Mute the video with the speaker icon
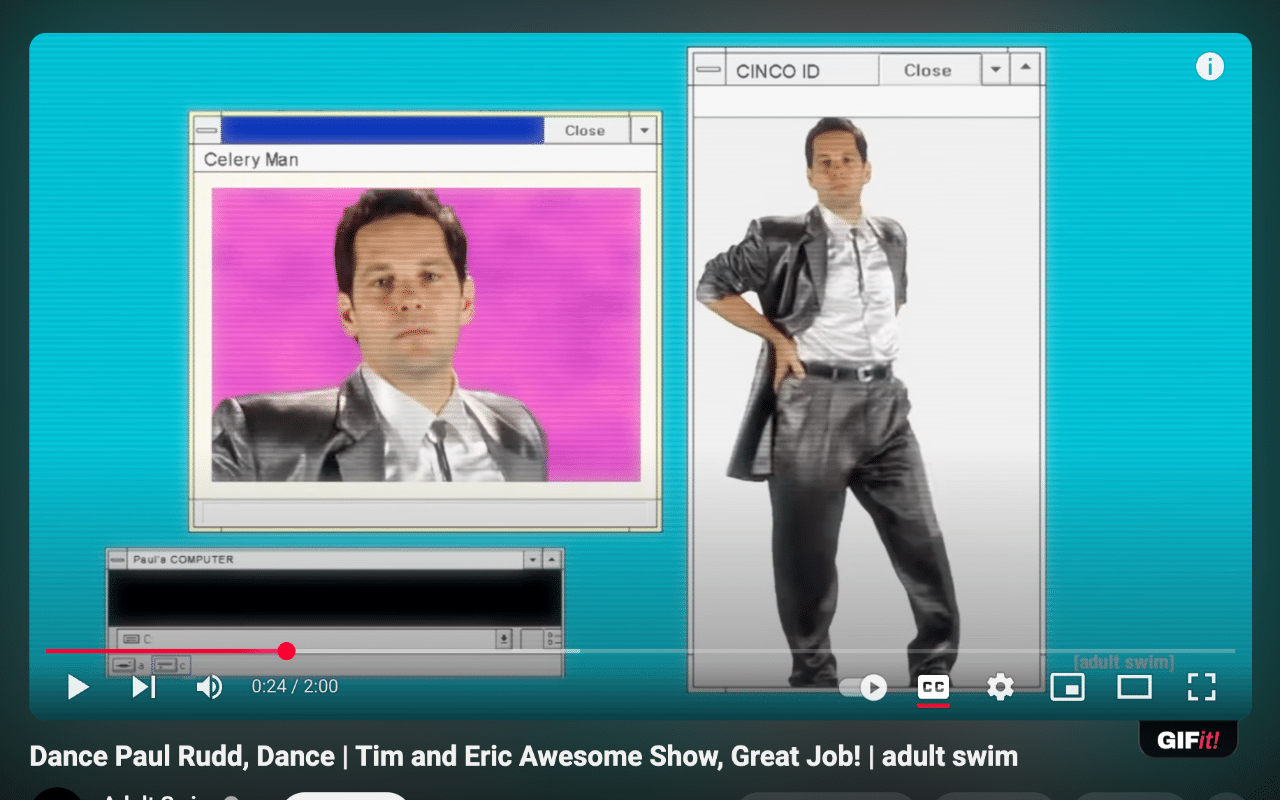The image size is (1280, 800). 209,687
